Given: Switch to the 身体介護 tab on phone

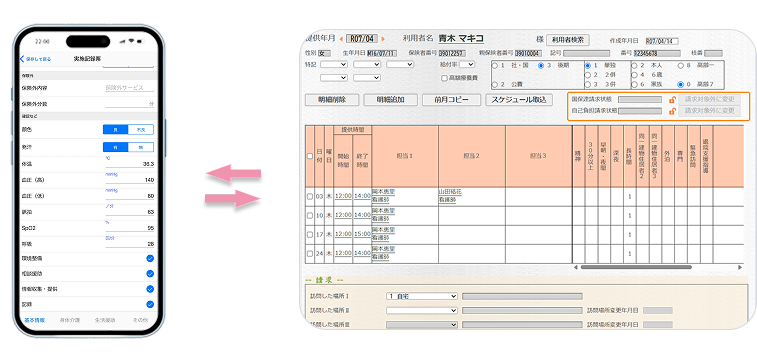Looking at the screenshot, I should [70, 320].
